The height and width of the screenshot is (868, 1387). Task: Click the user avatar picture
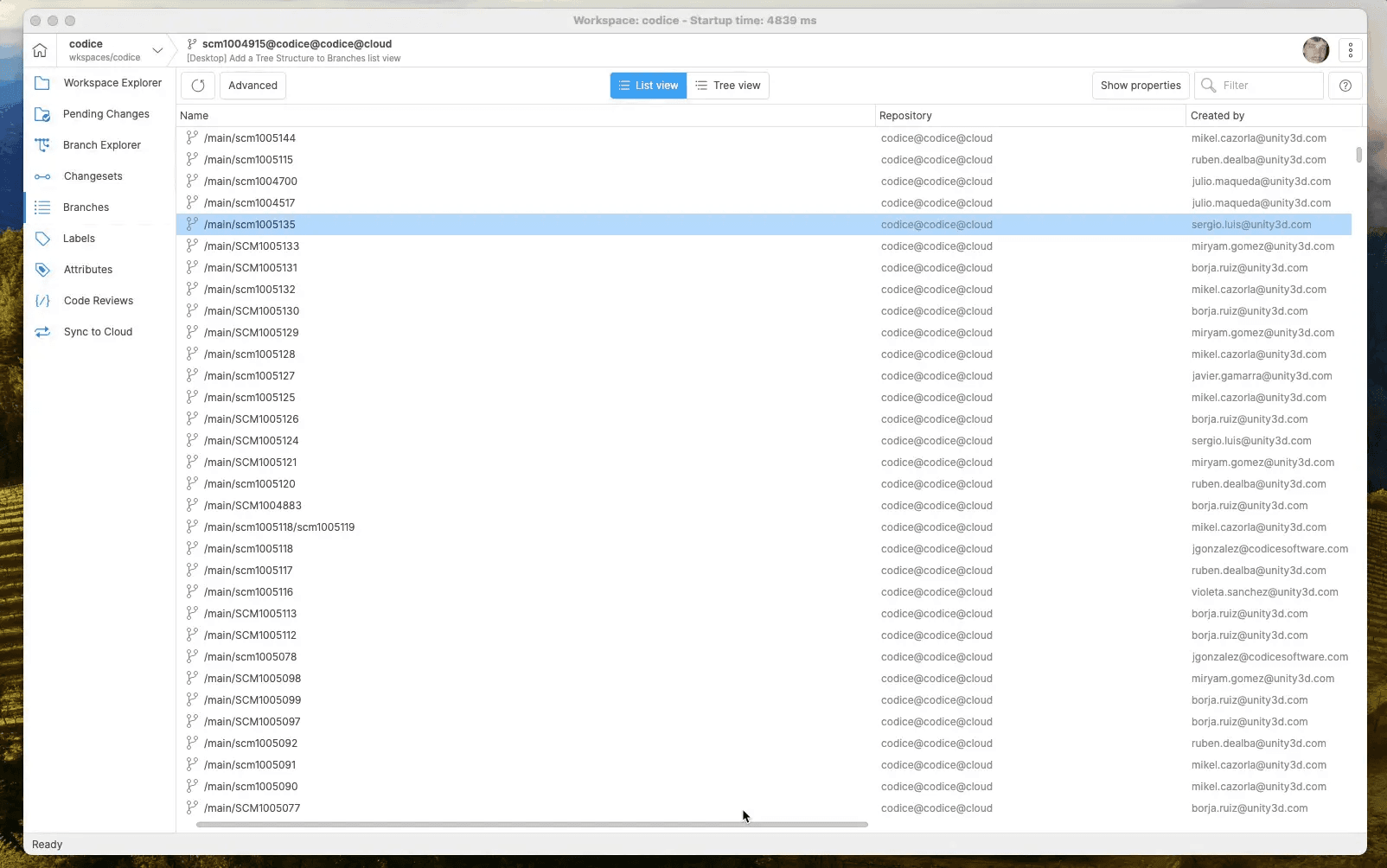point(1315,50)
